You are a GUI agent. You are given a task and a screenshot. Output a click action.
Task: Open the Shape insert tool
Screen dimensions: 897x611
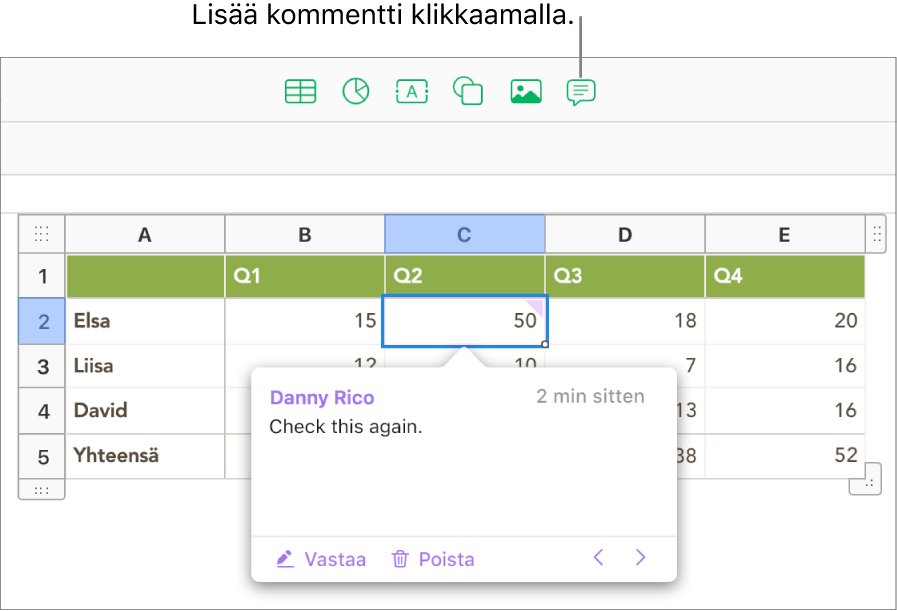[x=468, y=92]
